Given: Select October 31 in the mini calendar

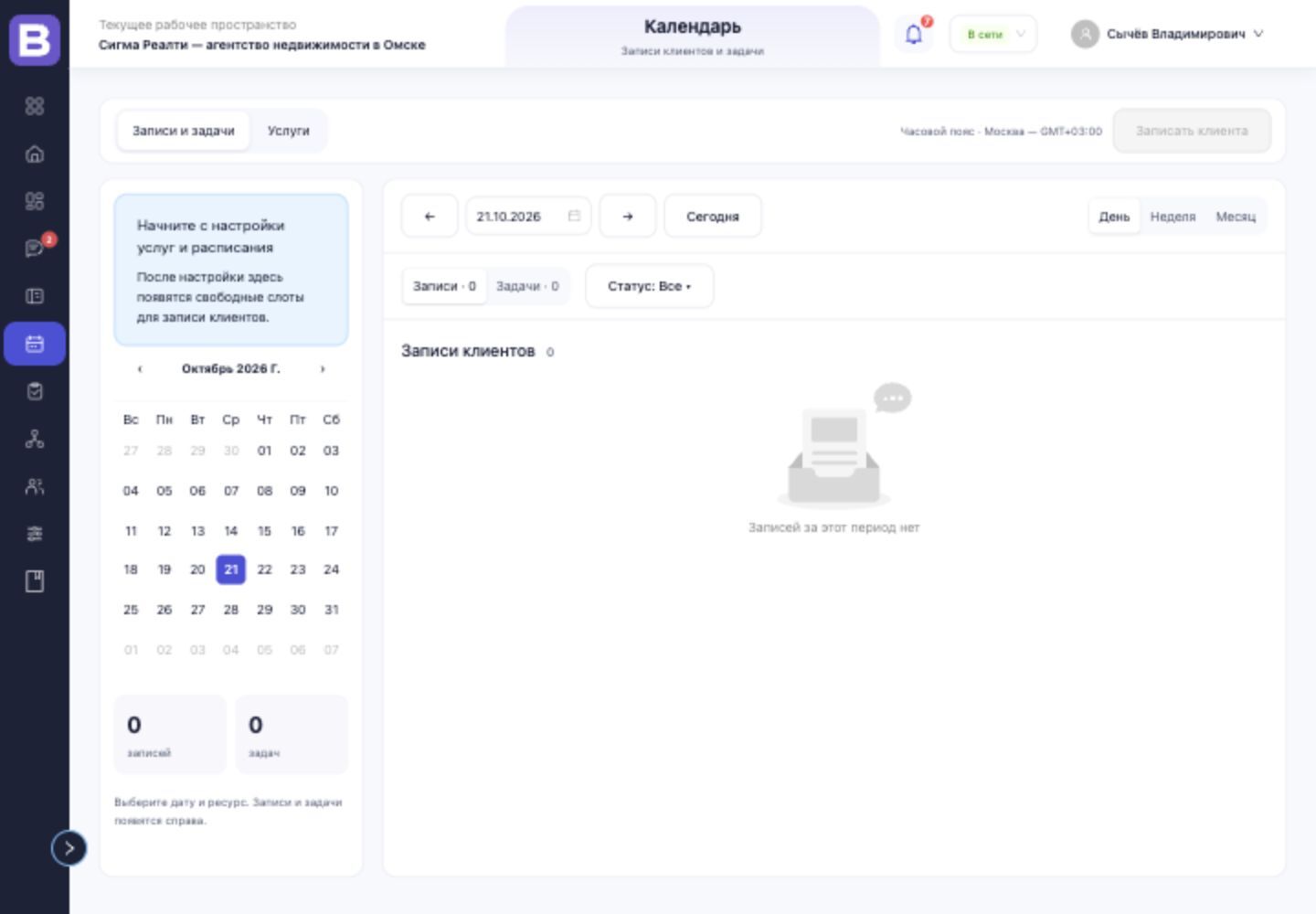Looking at the screenshot, I should pyautogui.click(x=331, y=610).
